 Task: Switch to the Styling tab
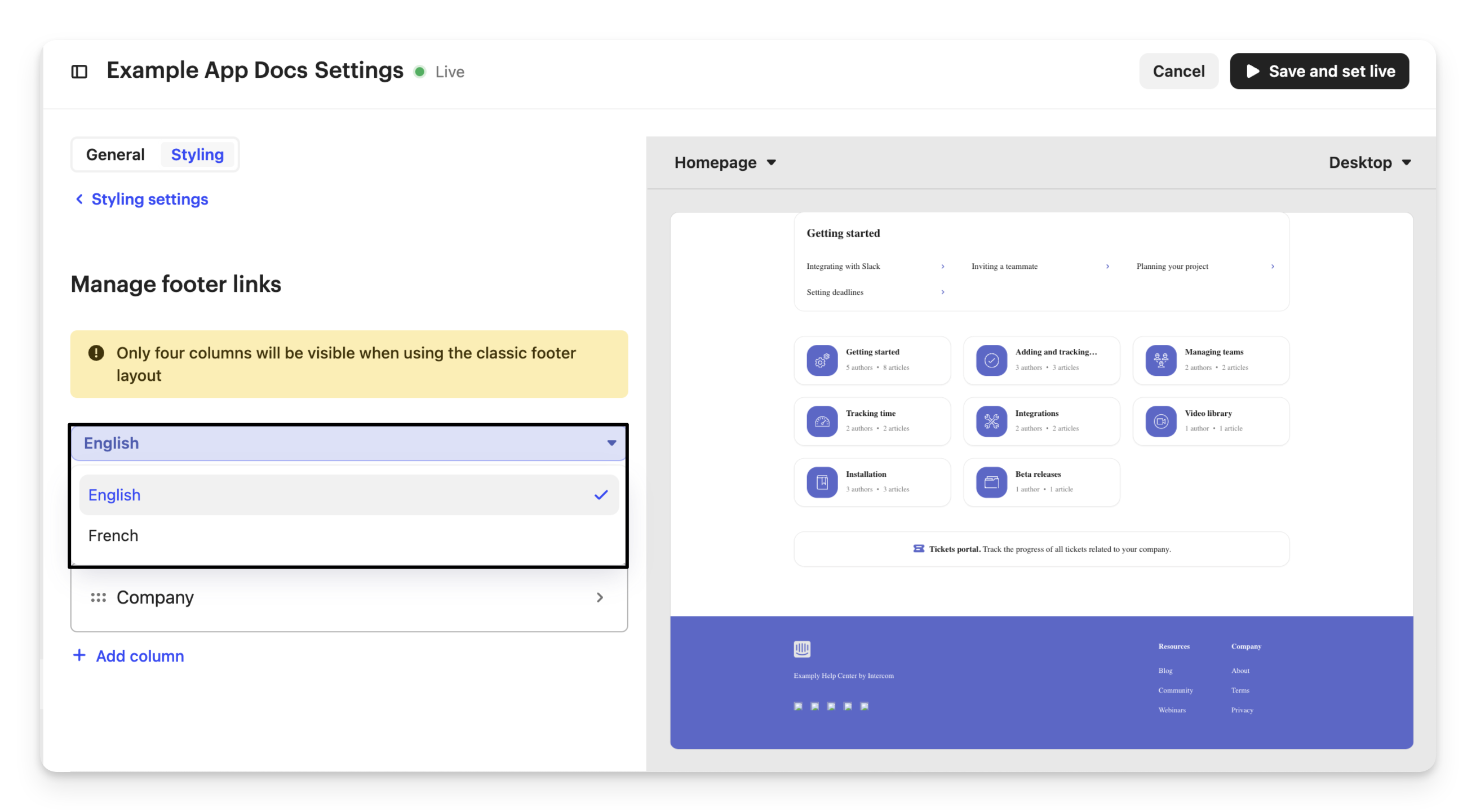[x=197, y=155]
